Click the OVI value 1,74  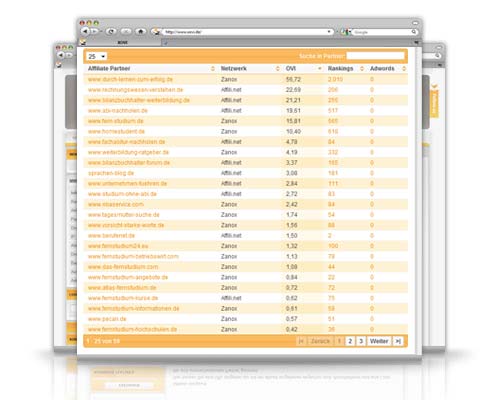pos(291,215)
